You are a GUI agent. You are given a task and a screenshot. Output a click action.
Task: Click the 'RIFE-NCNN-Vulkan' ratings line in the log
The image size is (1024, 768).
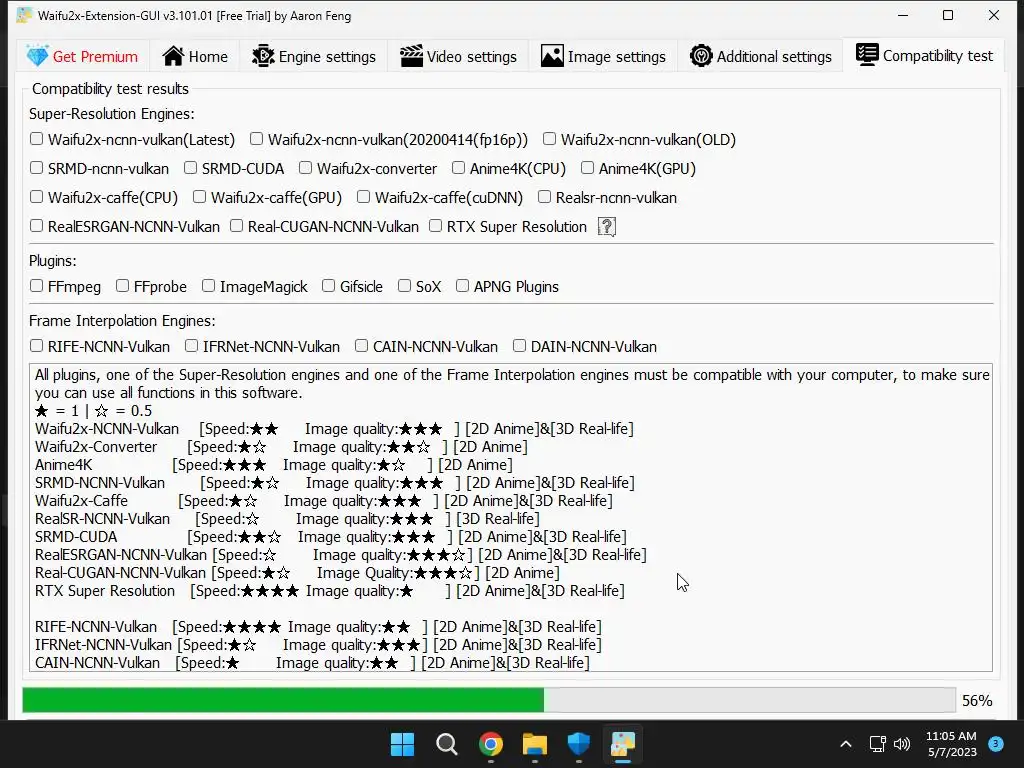318,627
